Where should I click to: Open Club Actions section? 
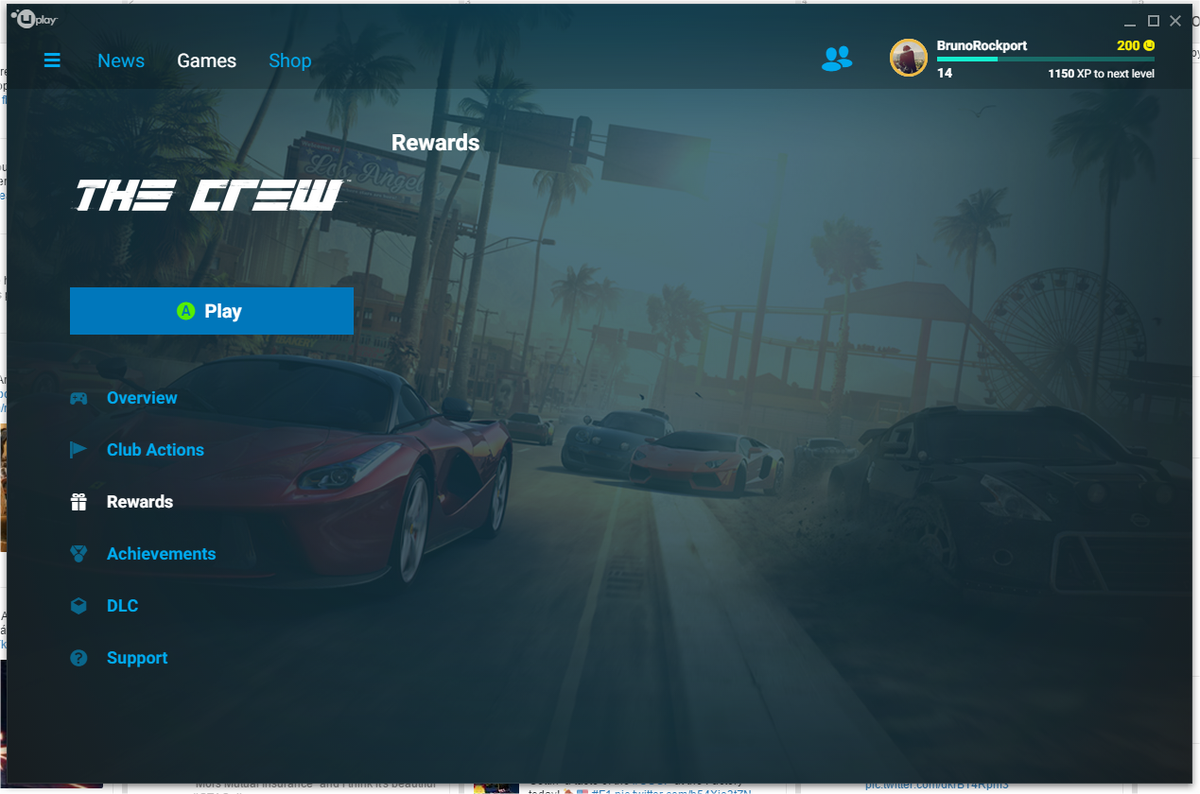click(x=155, y=450)
